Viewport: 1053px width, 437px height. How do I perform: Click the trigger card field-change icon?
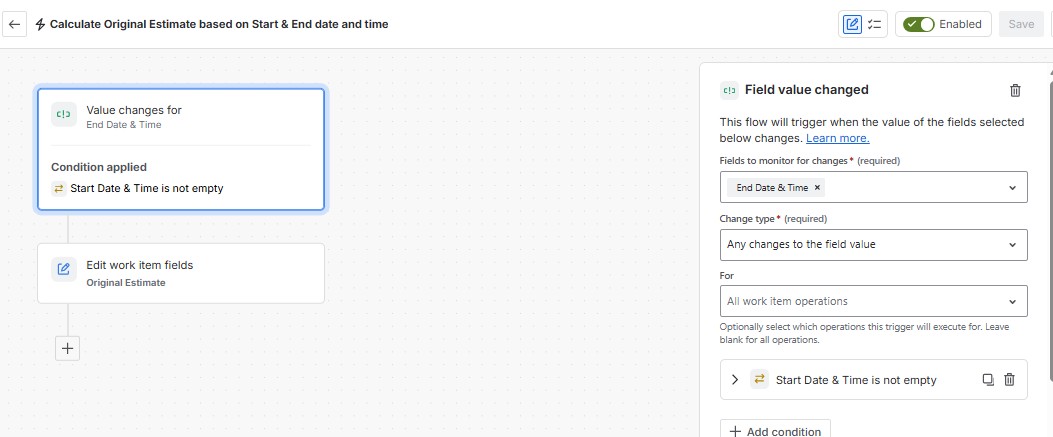[64, 114]
